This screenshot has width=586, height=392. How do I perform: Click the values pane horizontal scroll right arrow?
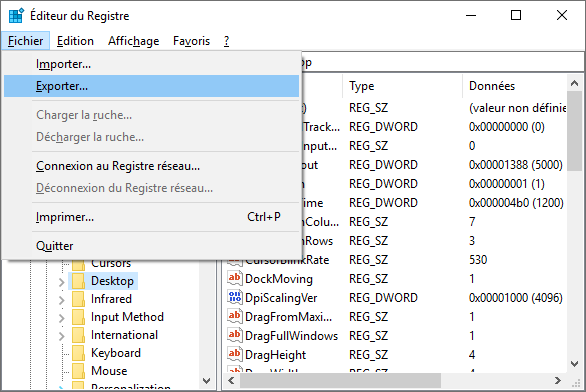click(x=558, y=380)
